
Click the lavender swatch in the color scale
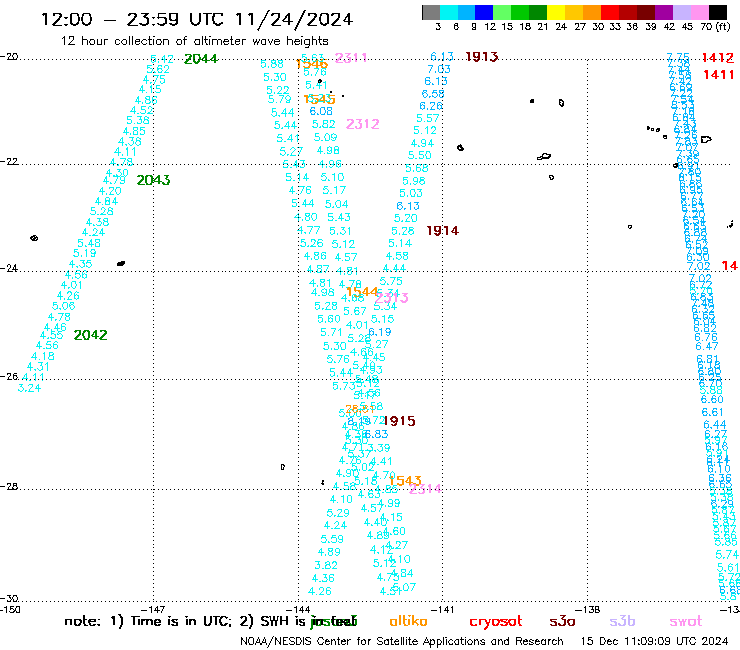click(x=682, y=12)
